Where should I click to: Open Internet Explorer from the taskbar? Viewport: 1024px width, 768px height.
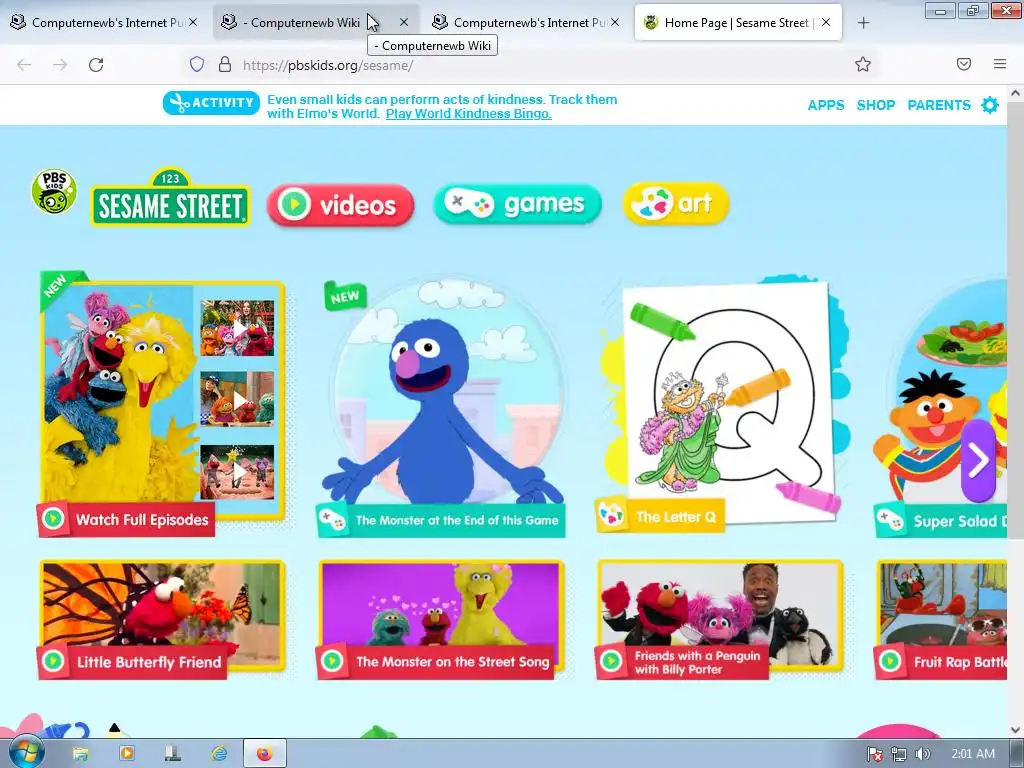(219, 754)
